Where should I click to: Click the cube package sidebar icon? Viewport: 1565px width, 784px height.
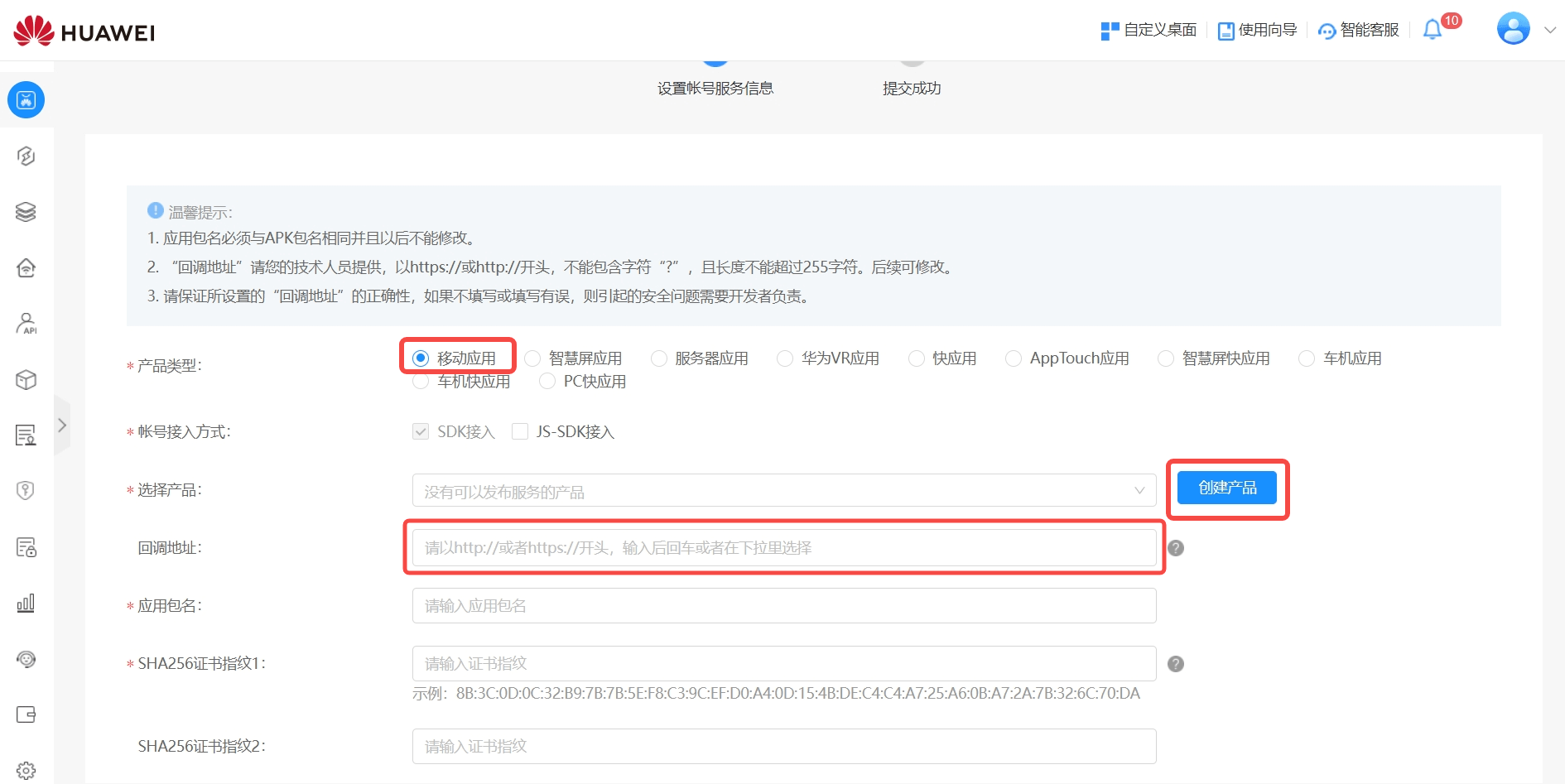(x=26, y=379)
